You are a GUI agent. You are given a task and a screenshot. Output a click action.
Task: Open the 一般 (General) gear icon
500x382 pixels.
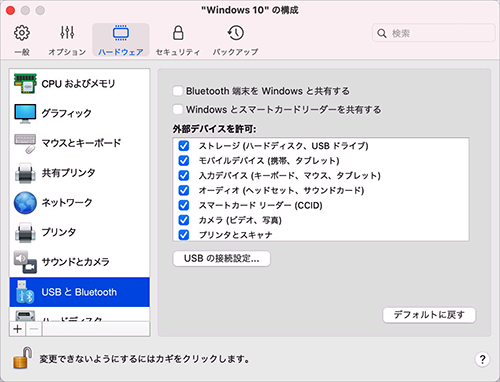point(22,33)
